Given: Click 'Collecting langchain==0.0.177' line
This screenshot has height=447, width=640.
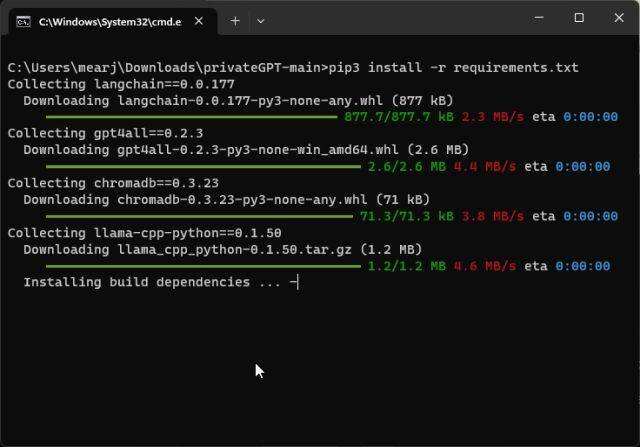Looking at the screenshot, I should [x=121, y=85].
